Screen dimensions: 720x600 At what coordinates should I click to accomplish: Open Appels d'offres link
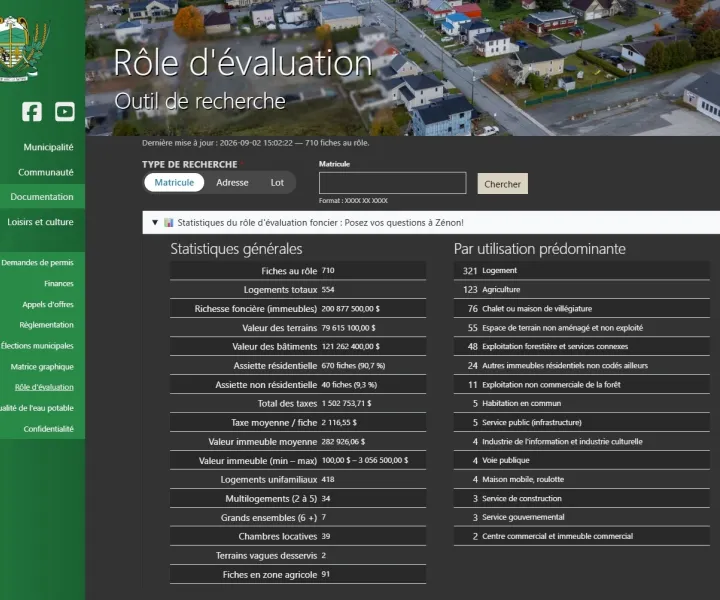click(x=48, y=304)
